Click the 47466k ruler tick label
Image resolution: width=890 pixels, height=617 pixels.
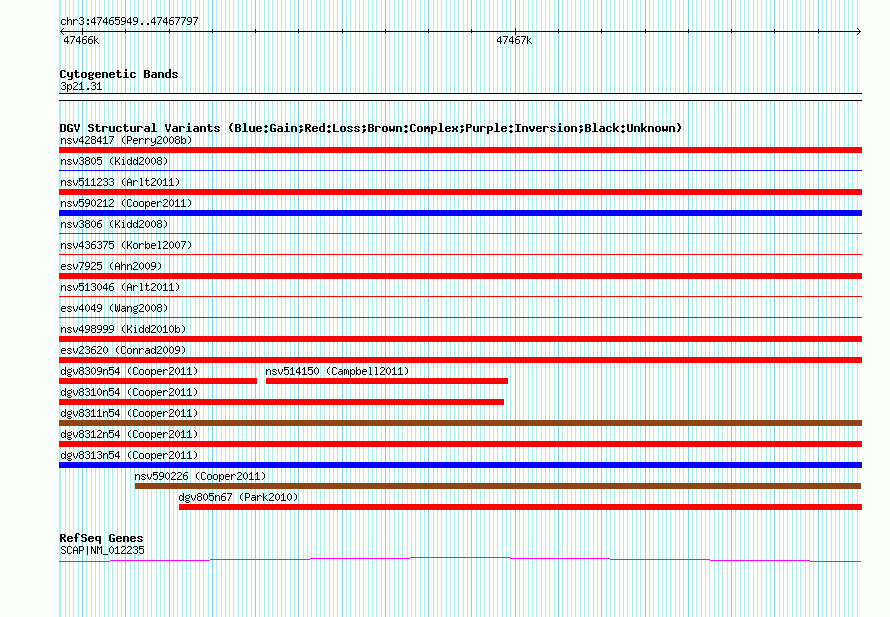point(81,41)
